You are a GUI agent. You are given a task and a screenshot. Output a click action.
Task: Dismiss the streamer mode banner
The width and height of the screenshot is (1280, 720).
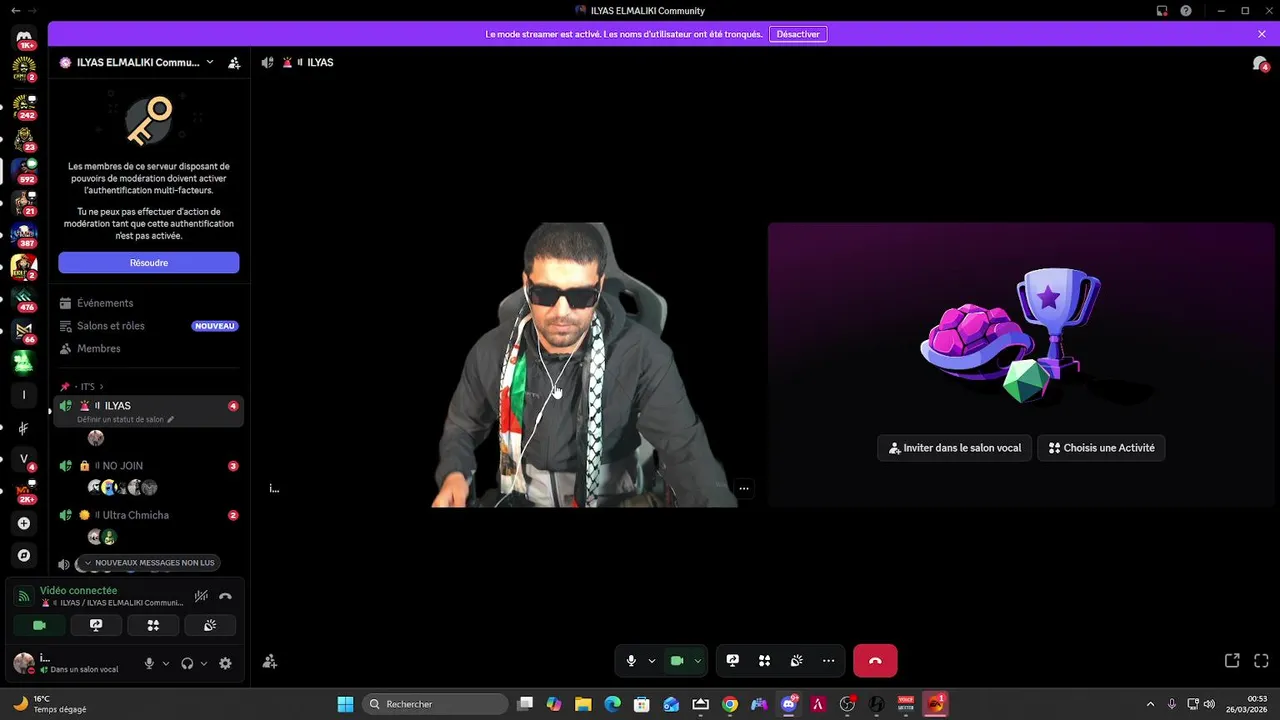[1262, 34]
